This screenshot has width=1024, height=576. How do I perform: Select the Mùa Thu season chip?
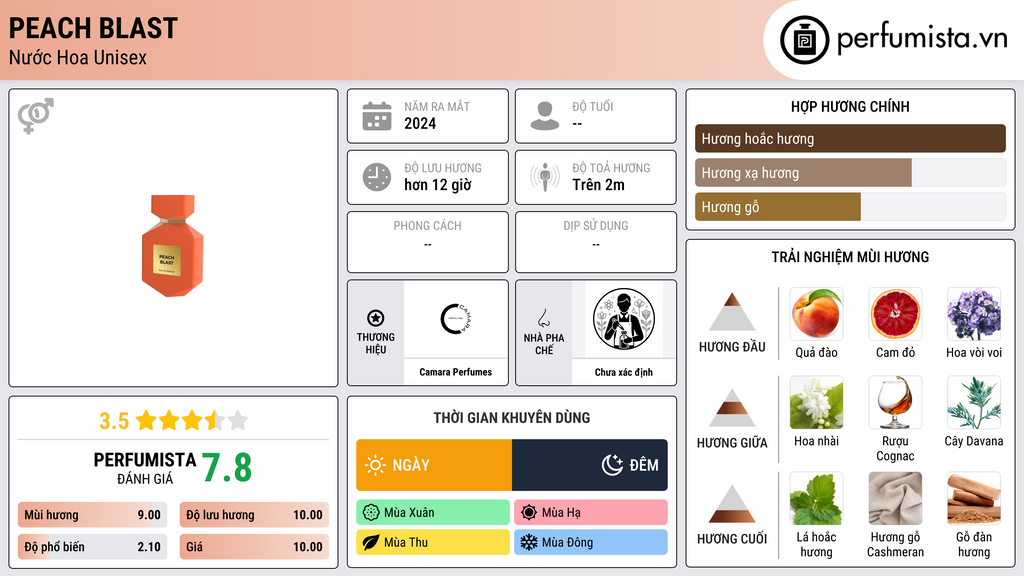(x=433, y=542)
